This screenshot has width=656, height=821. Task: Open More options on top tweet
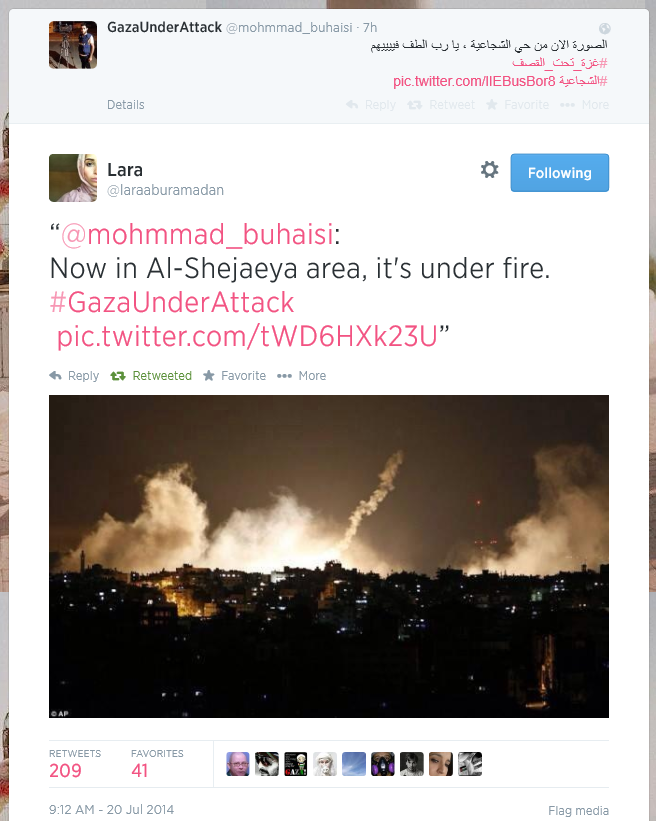[x=584, y=105]
